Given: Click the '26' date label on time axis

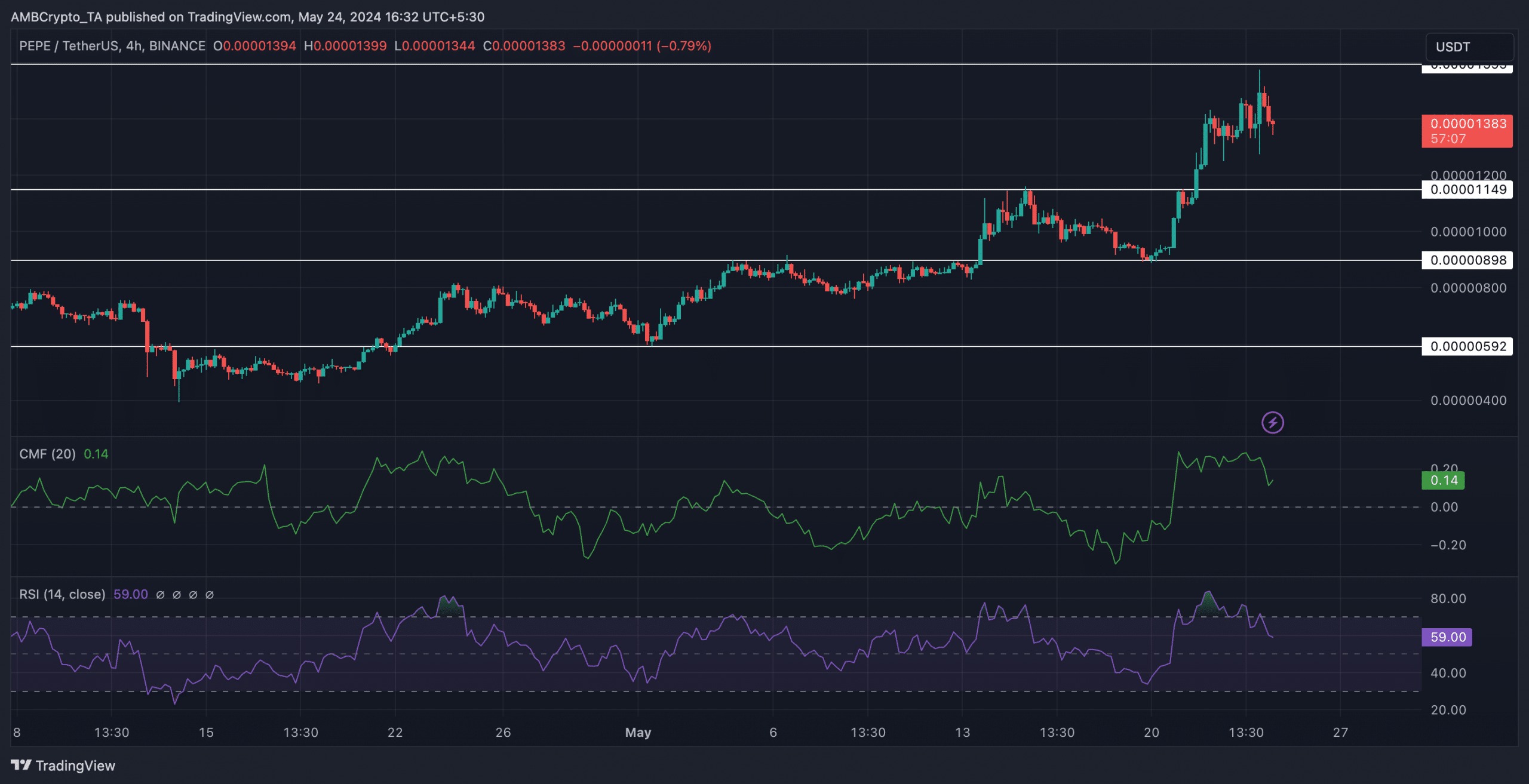Looking at the screenshot, I should [x=503, y=733].
